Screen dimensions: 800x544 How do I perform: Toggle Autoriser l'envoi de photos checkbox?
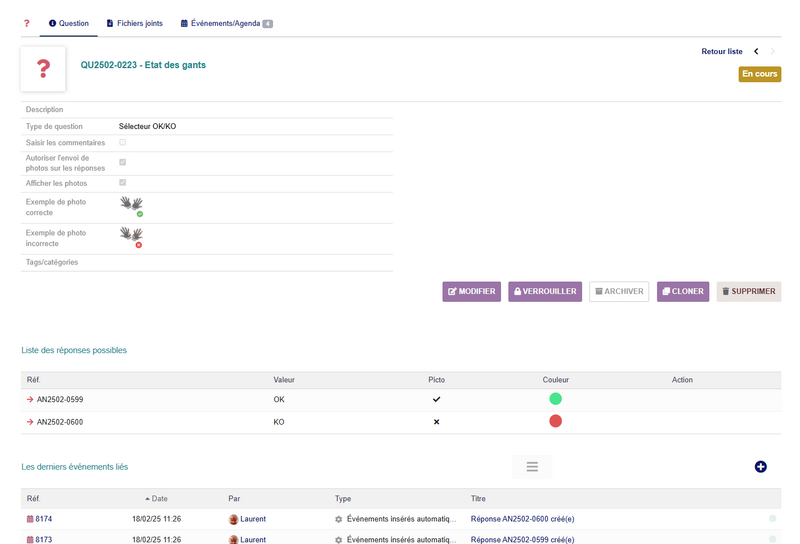[122, 162]
